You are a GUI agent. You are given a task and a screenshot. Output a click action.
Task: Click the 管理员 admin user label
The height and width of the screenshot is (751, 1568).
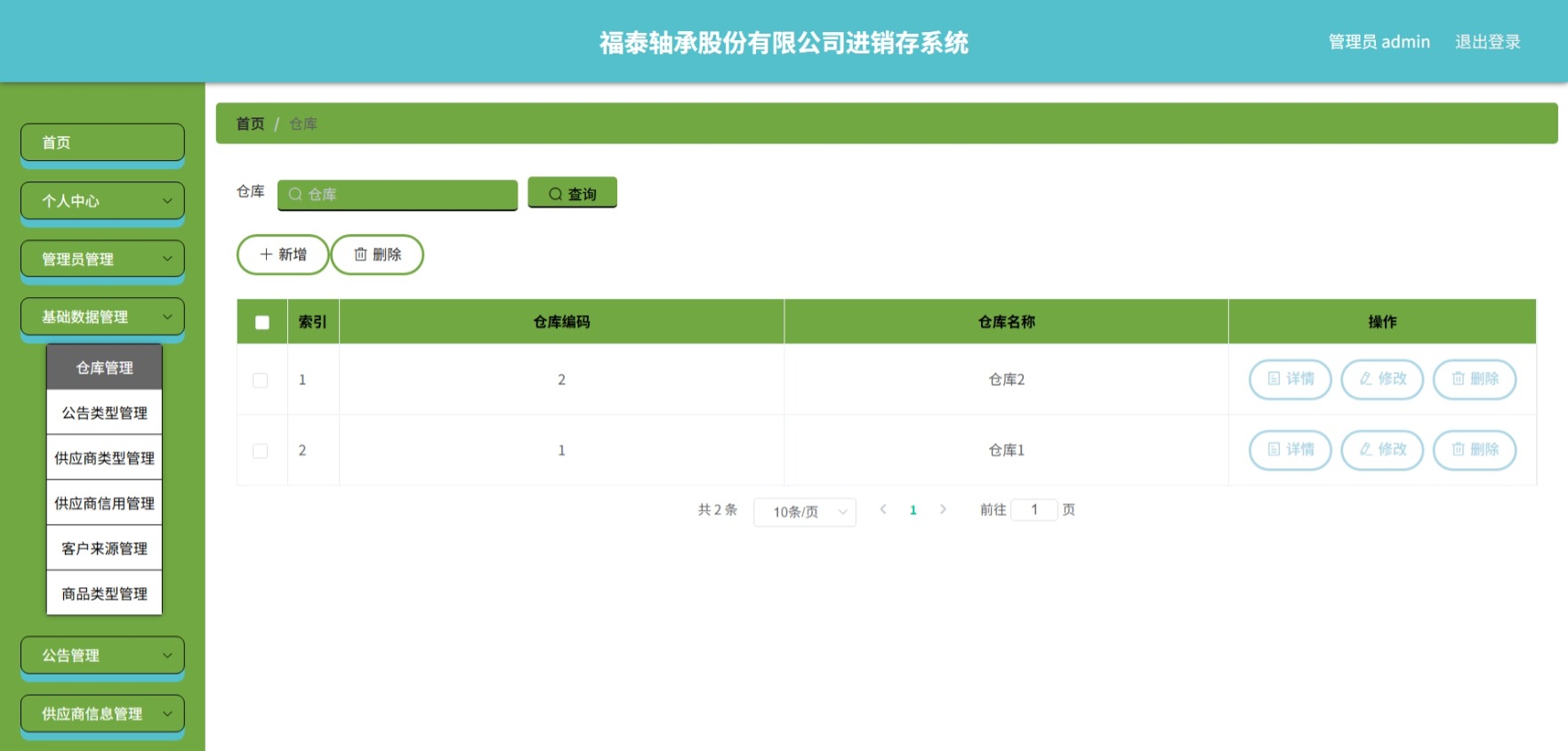point(1379,42)
